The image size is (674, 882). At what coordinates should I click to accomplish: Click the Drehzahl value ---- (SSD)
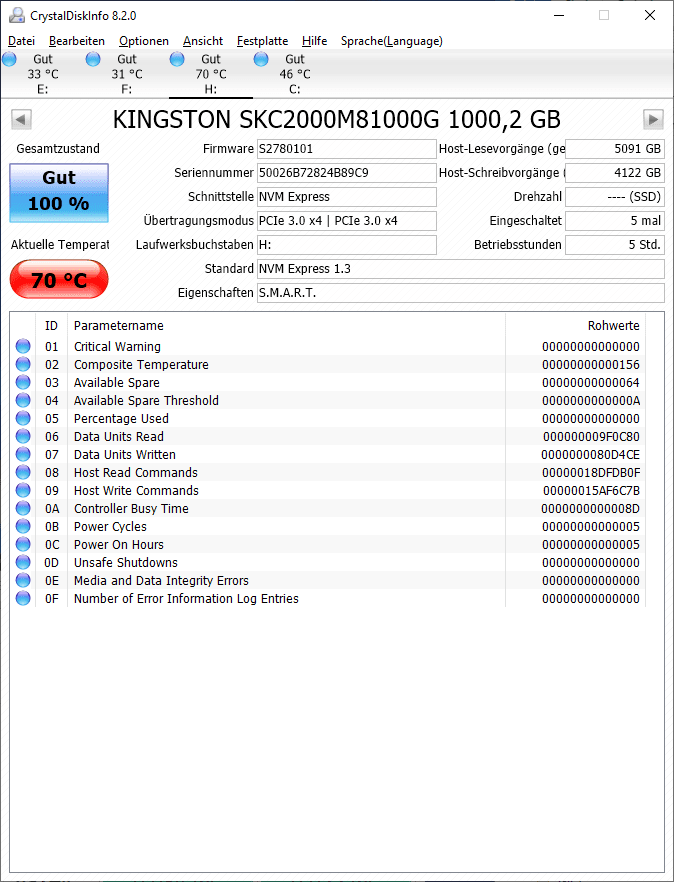[x=615, y=197]
